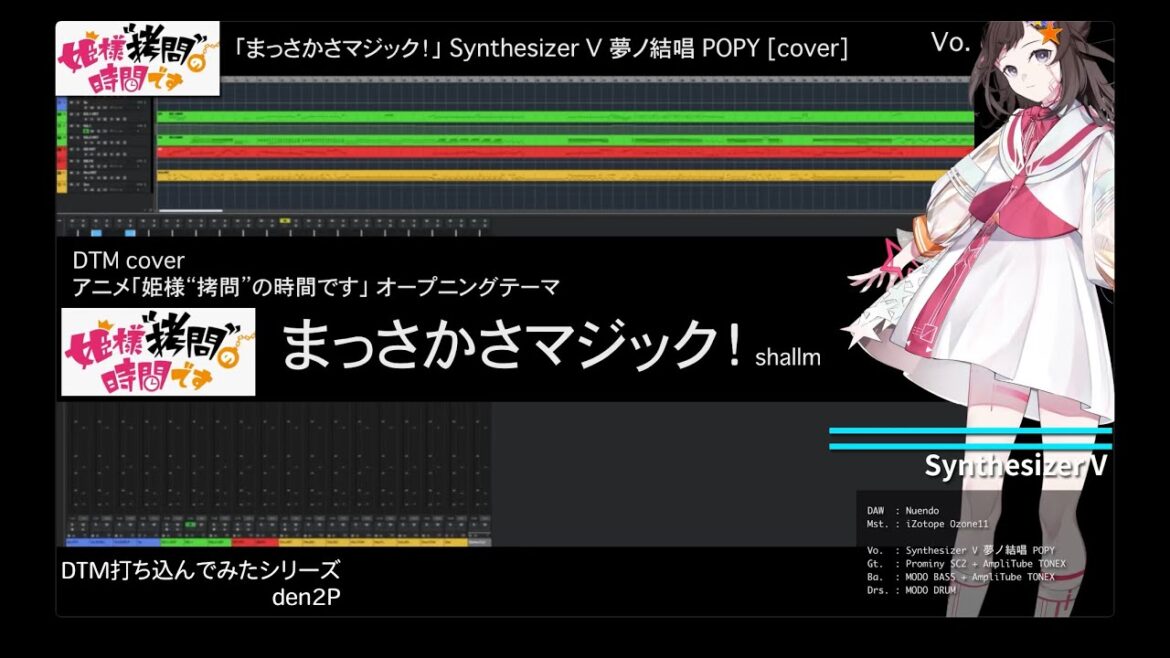This screenshot has height=658, width=1170.
Task: Click the large anime logo beside the song title
Action: tap(158, 352)
